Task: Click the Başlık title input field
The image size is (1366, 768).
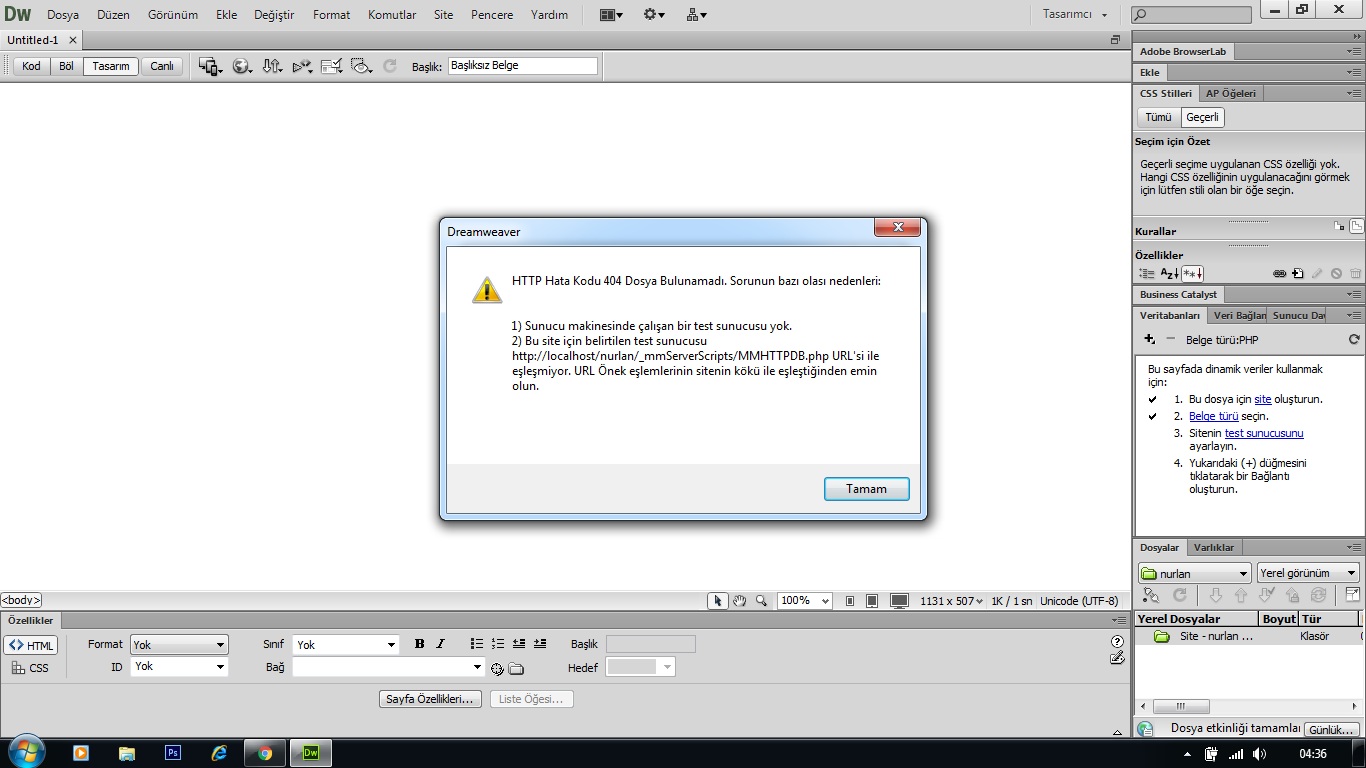Action: tap(522, 66)
